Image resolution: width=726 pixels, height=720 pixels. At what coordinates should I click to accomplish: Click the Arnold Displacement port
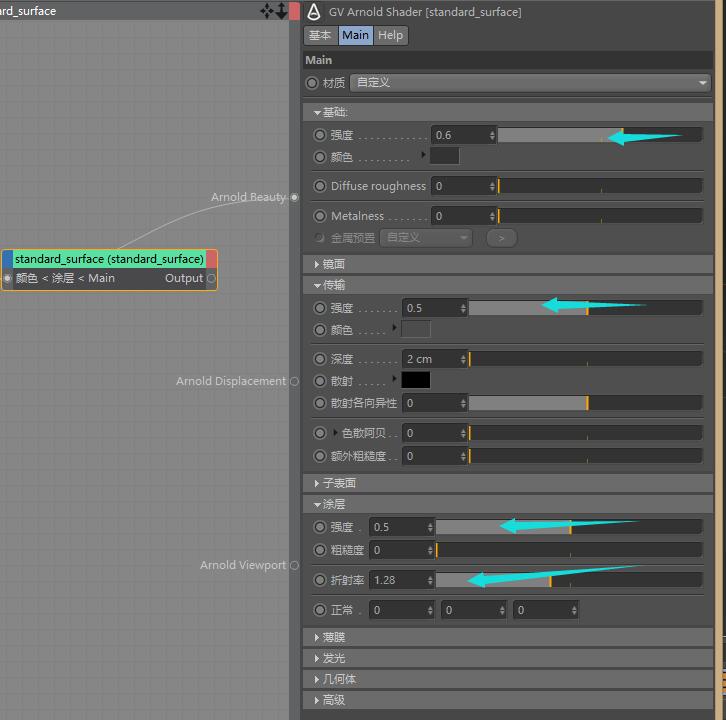(294, 381)
